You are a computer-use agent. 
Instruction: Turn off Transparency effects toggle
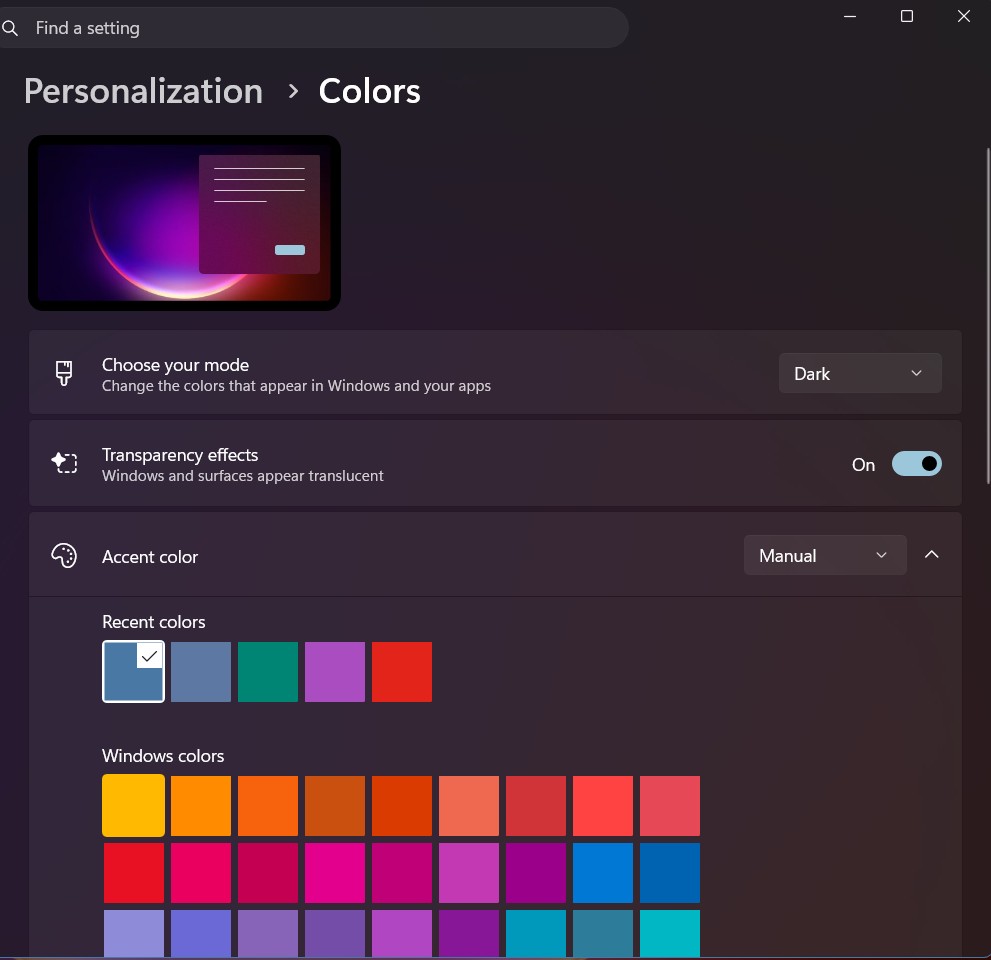coord(916,464)
